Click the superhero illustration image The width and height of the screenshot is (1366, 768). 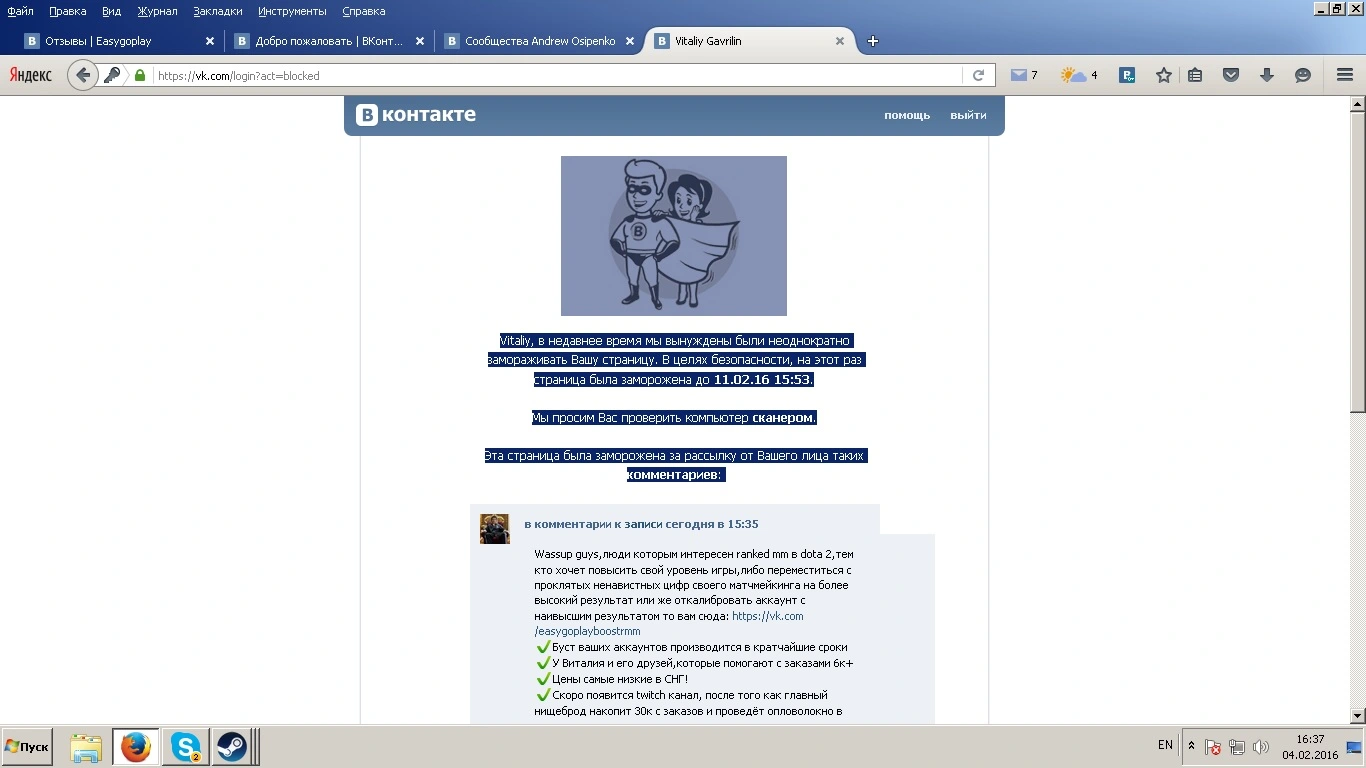pyautogui.click(x=674, y=236)
